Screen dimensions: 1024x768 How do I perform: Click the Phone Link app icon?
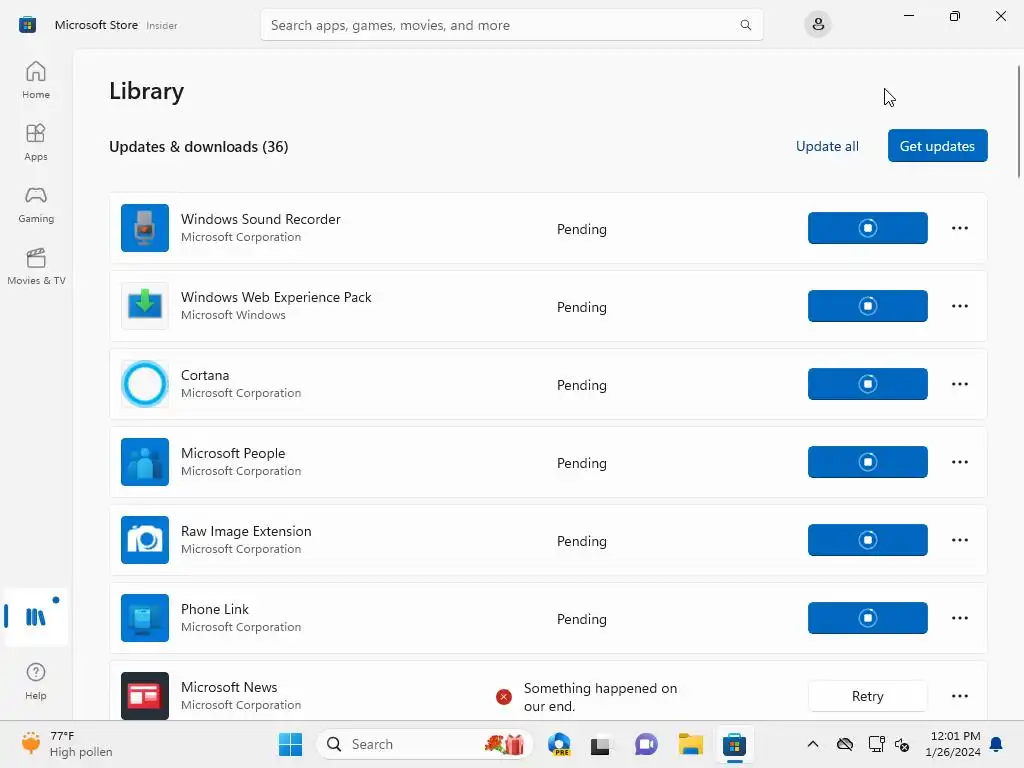click(145, 618)
